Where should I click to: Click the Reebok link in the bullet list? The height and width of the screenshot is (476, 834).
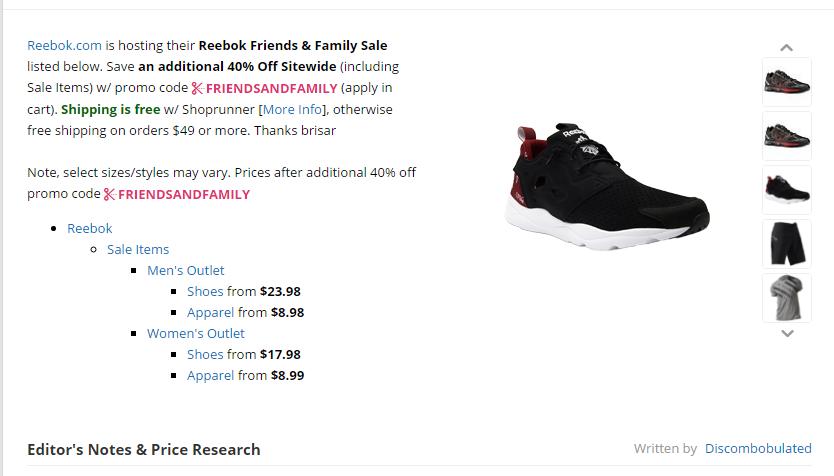90,228
